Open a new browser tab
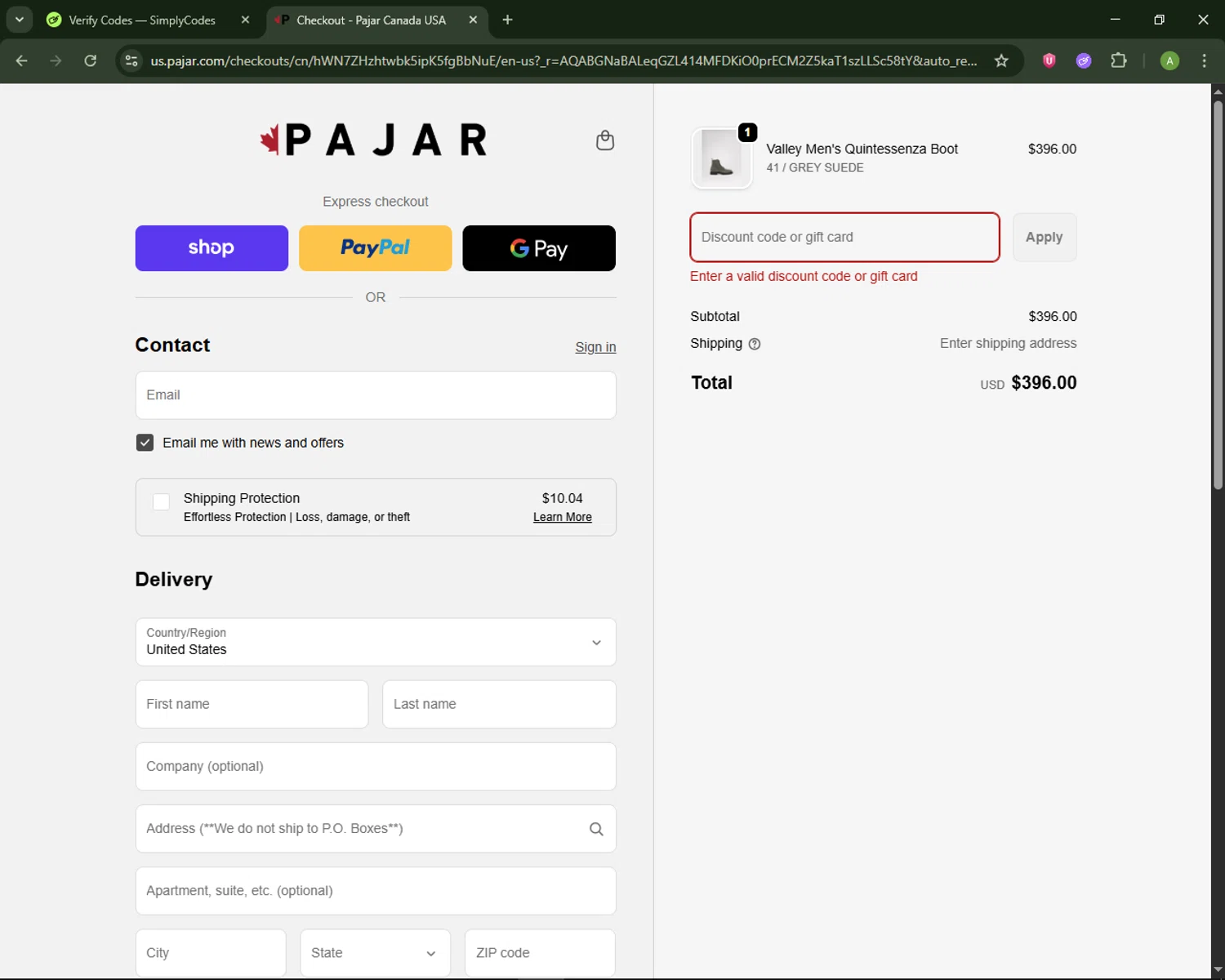 coord(507,20)
